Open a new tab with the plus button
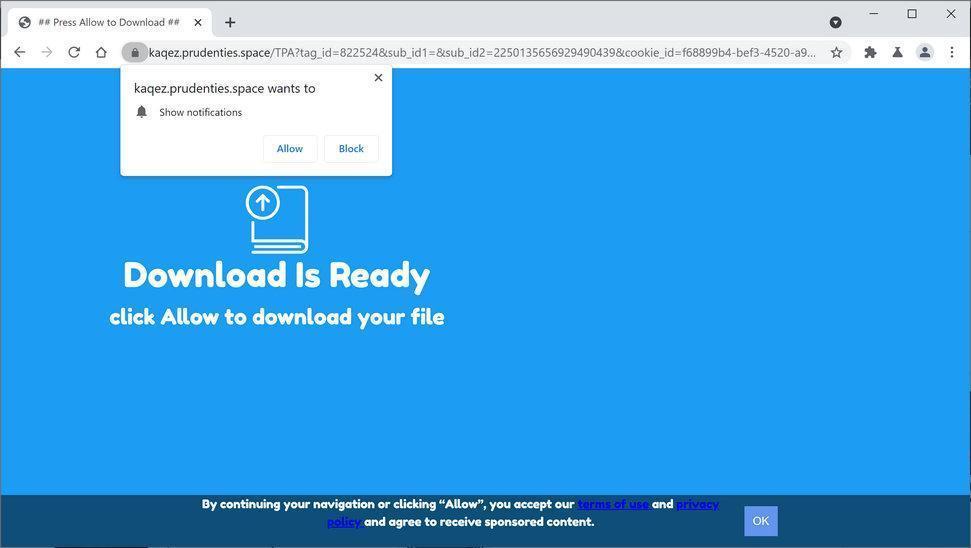Viewport: 971px width, 548px height. click(230, 22)
